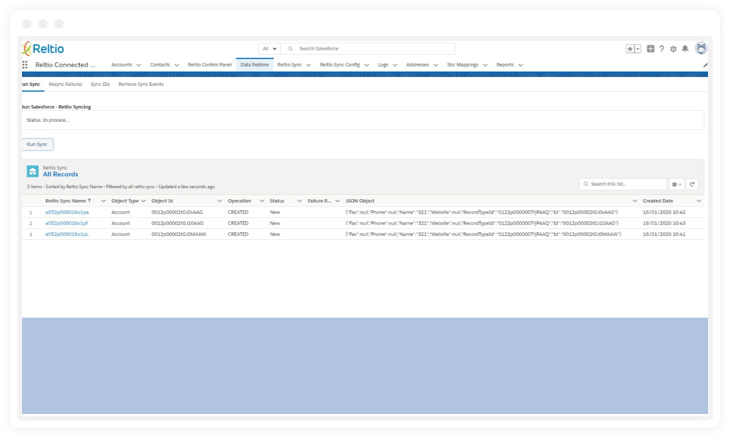The width and height of the screenshot is (730, 438).
Task: Switch to the Run Sync subtab
Action: pyautogui.click(x=31, y=84)
